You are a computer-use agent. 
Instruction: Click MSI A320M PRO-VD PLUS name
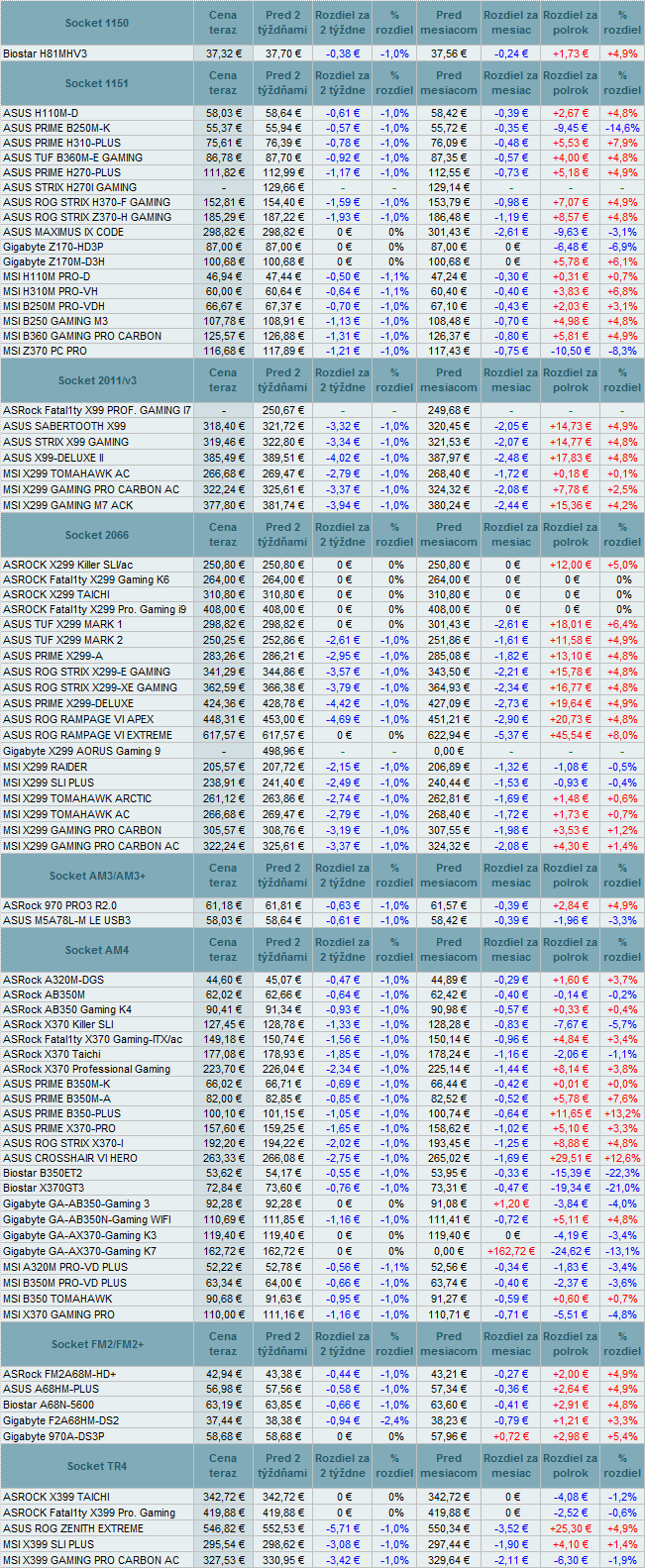coord(65,1267)
